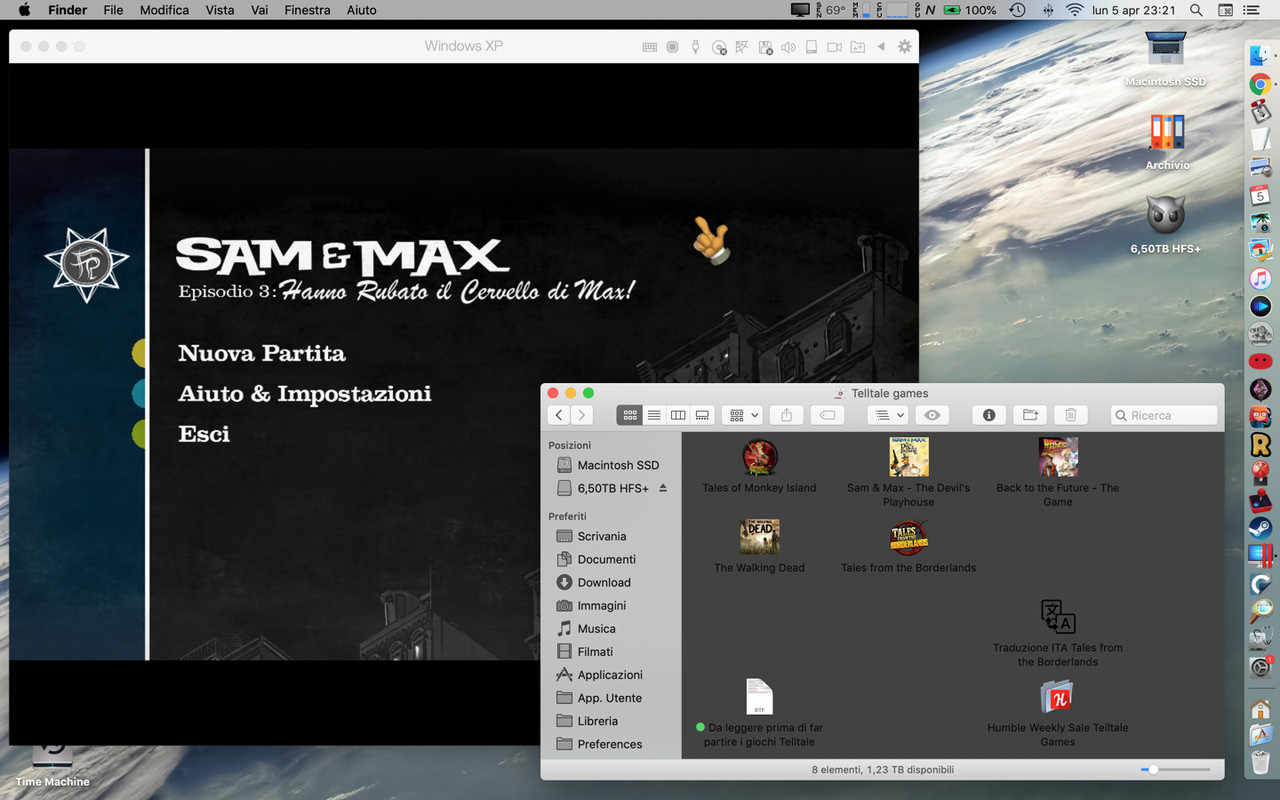Click the hard disk icon in Windows XP toolbar
The image size is (1280, 800).
[811, 47]
